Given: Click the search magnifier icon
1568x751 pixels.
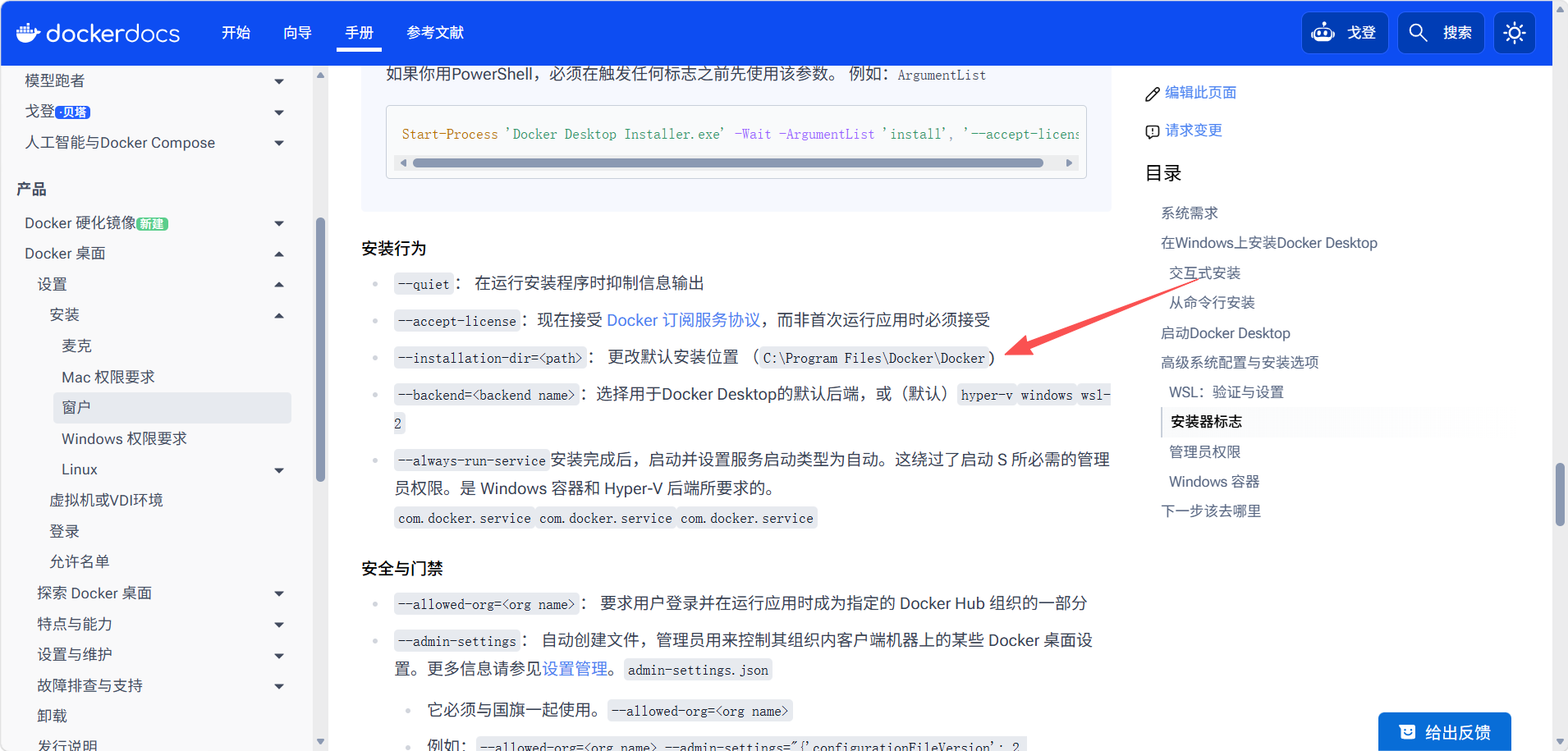Looking at the screenshot, I should pyautogui.click(x=1418, y=33).
